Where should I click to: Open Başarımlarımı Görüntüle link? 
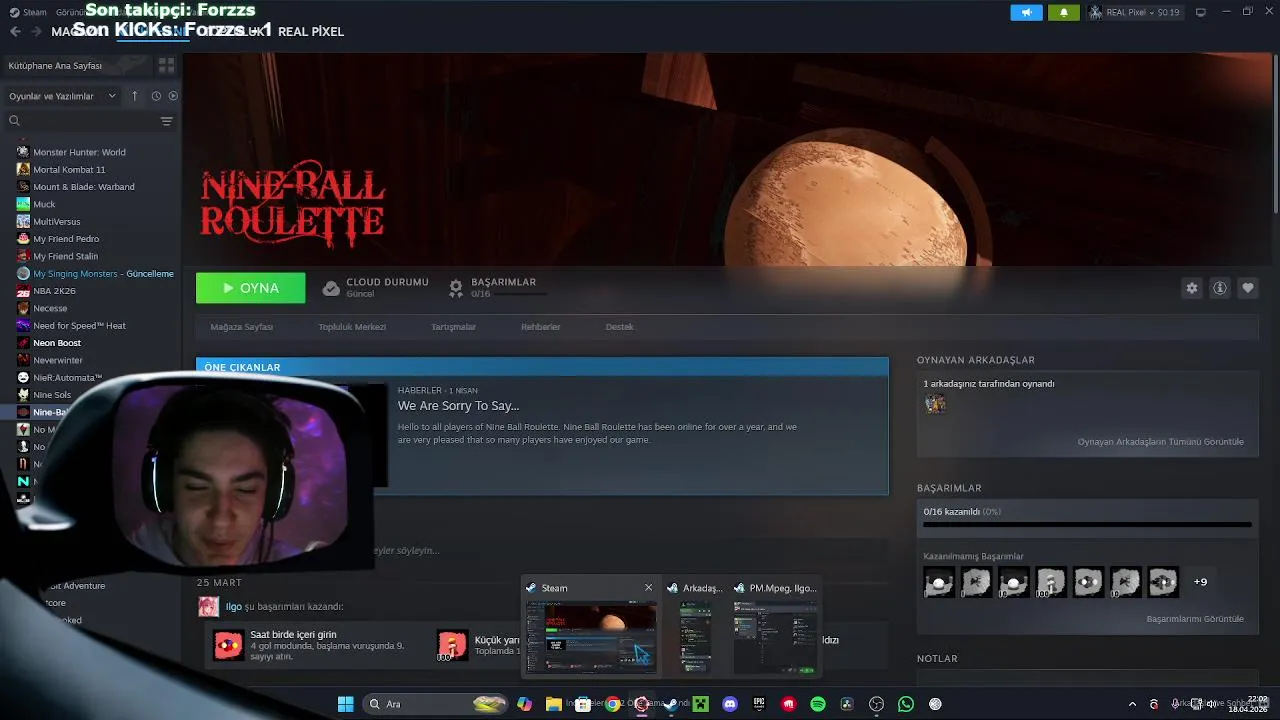point(1195,619)
